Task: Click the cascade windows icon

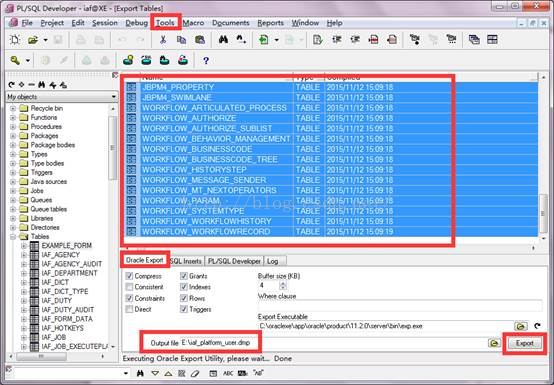Action: (474, 40)
